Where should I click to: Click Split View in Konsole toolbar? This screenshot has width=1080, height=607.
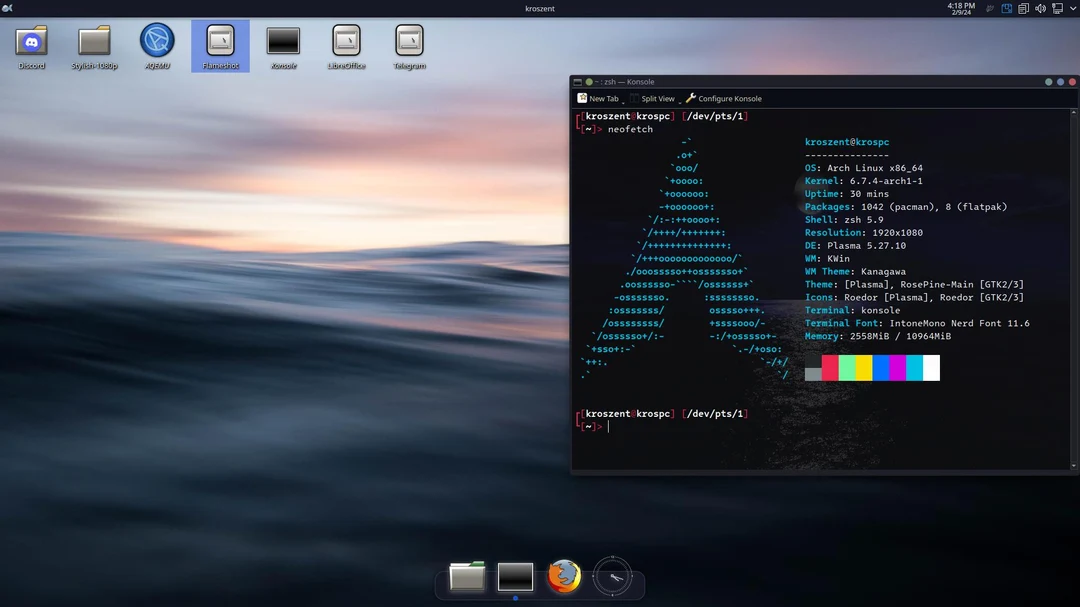point(652,99)
